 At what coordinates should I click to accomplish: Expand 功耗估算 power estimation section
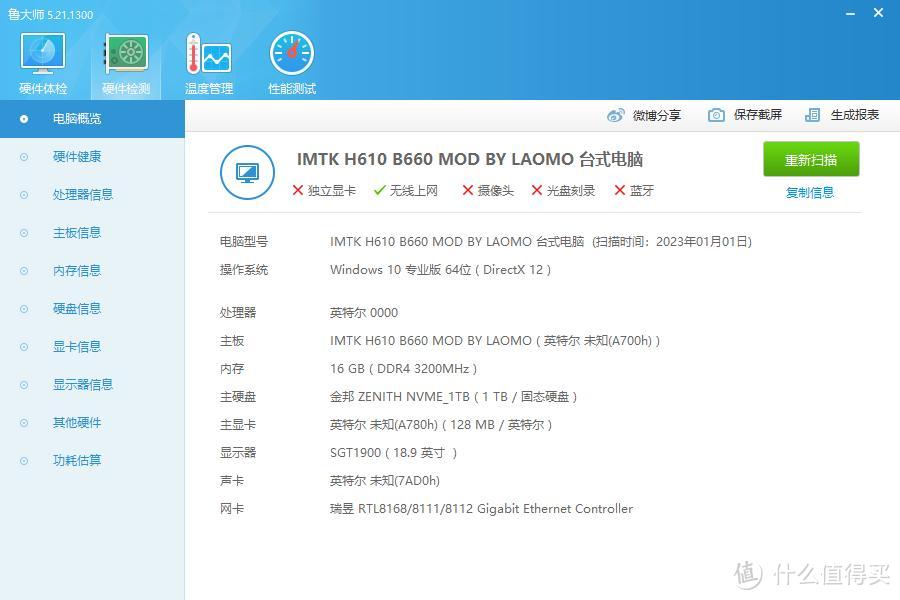[79, 460]
